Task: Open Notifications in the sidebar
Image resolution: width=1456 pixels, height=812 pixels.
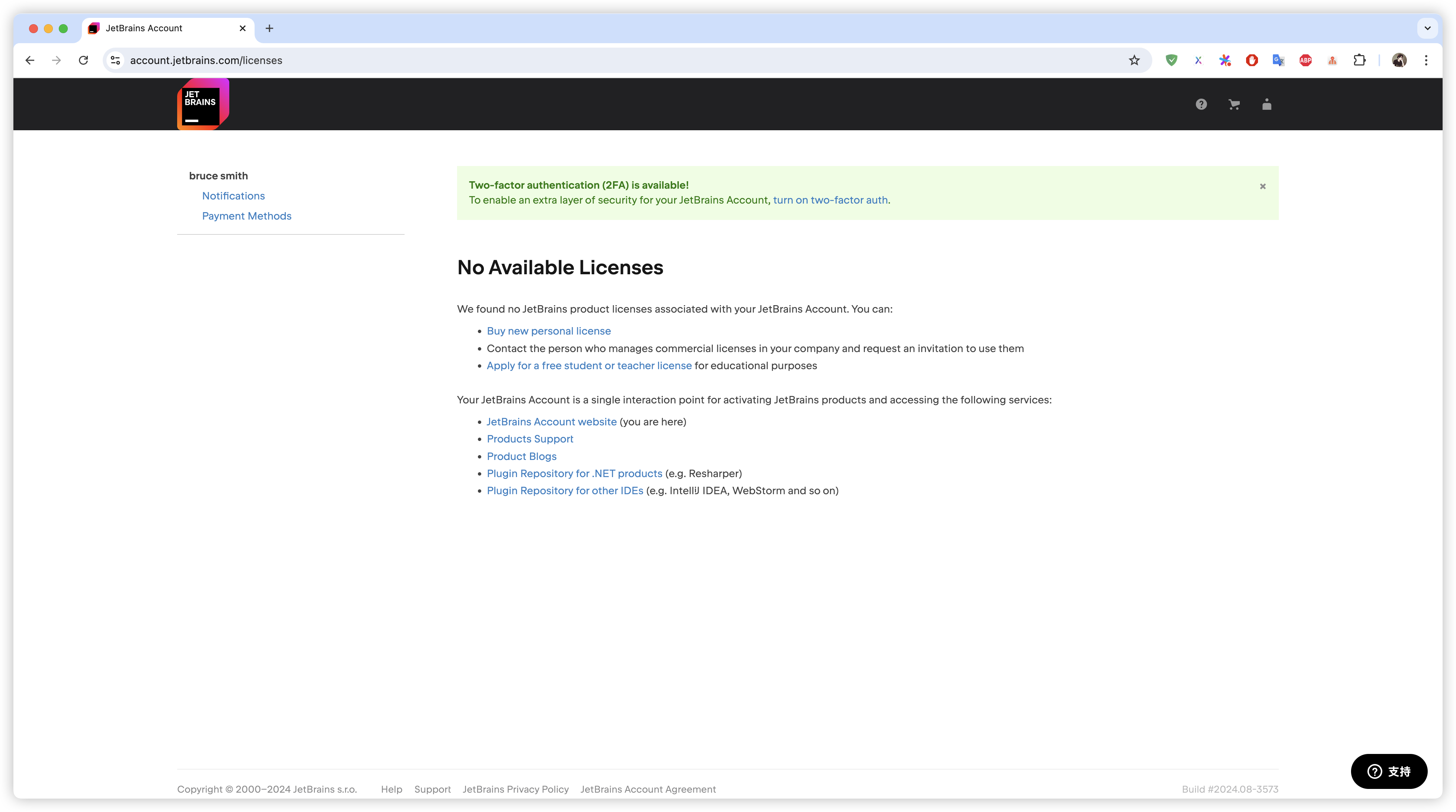Action: click(x=233, y=196)
